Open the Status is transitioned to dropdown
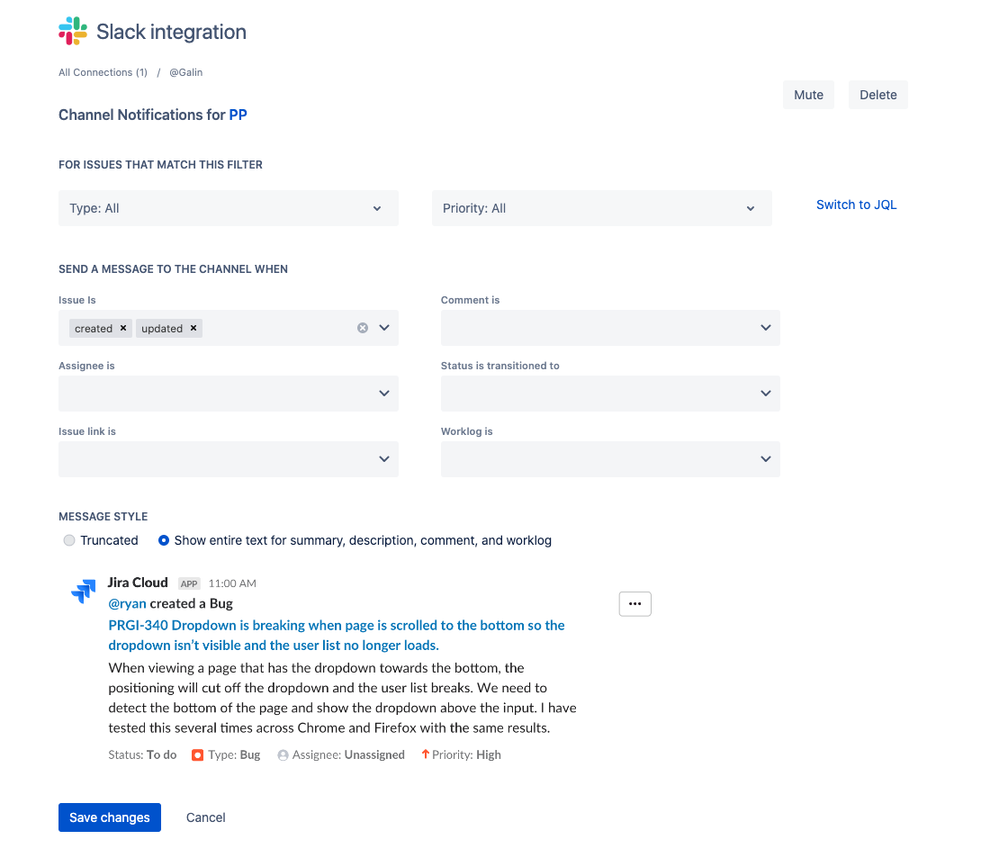 coord(610,394)
